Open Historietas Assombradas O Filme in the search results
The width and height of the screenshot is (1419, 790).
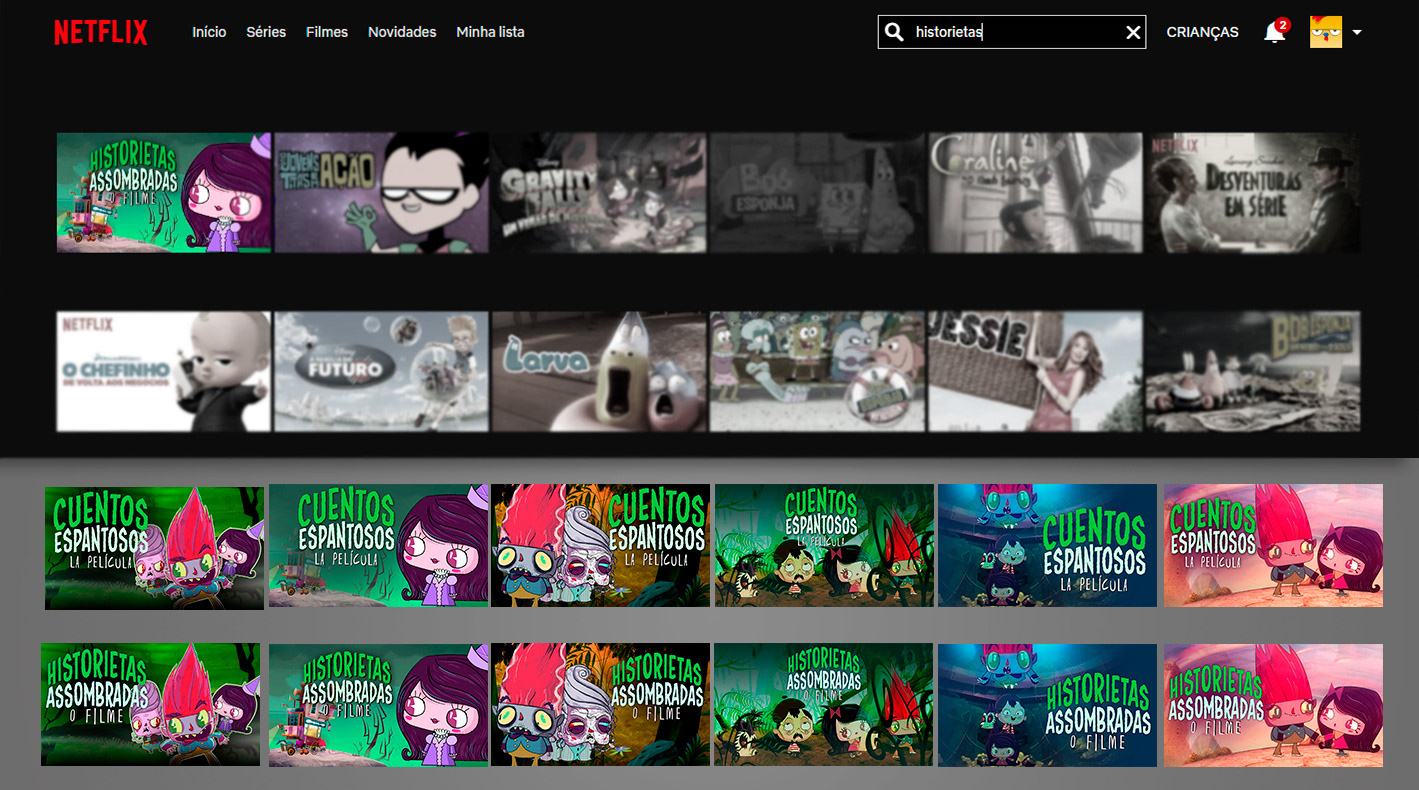point(164,192)
